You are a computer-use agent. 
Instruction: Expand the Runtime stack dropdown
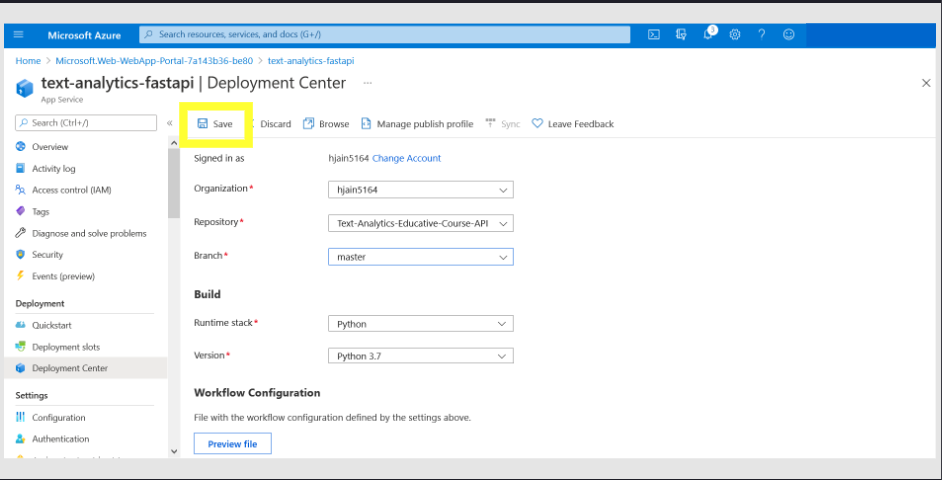[421, 323]
